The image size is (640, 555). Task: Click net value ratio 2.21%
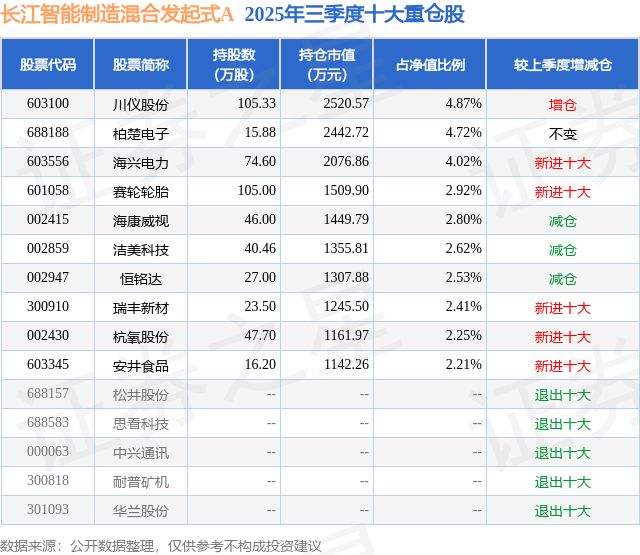click(463, 364)
